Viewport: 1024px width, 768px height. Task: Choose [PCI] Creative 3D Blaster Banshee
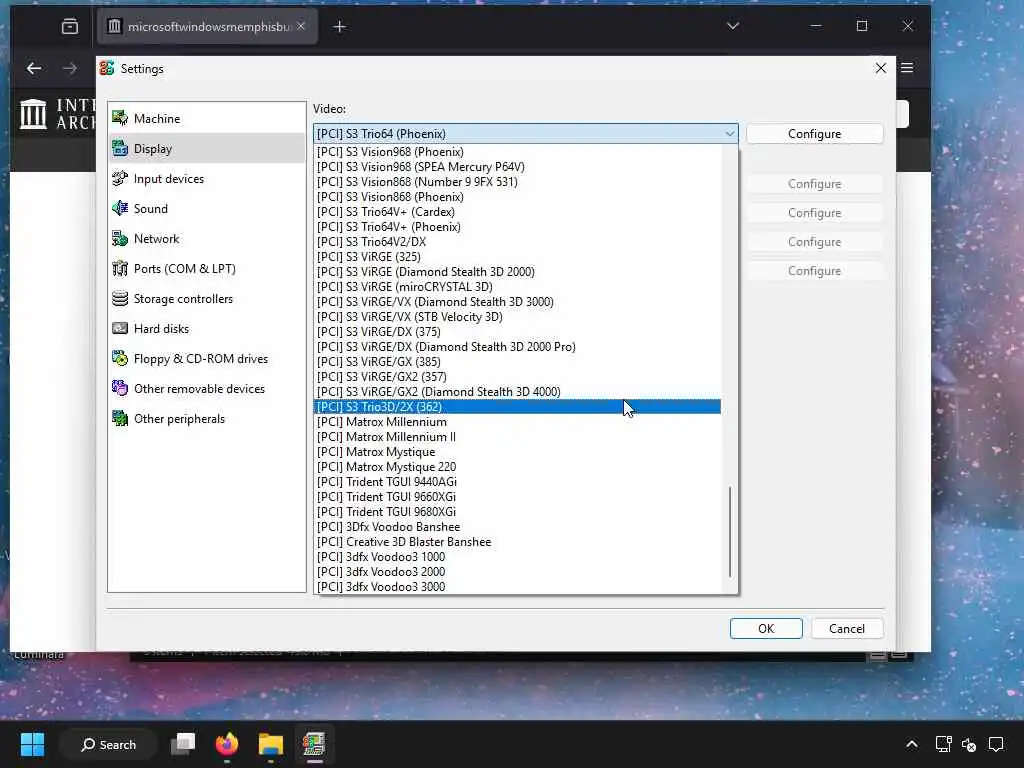[x=517, y=542]
